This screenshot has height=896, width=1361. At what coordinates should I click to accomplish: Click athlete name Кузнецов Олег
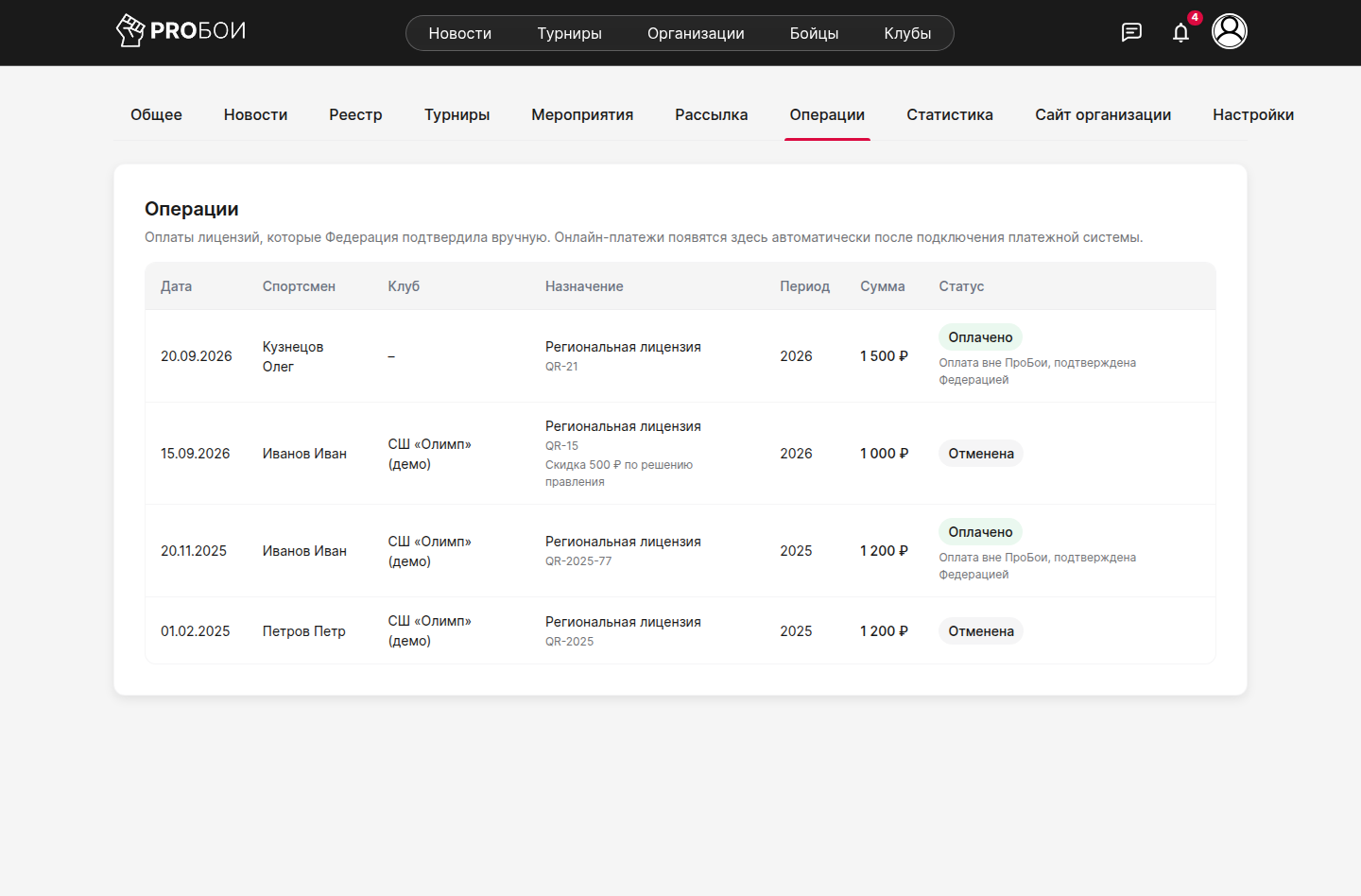pos(293,356)
